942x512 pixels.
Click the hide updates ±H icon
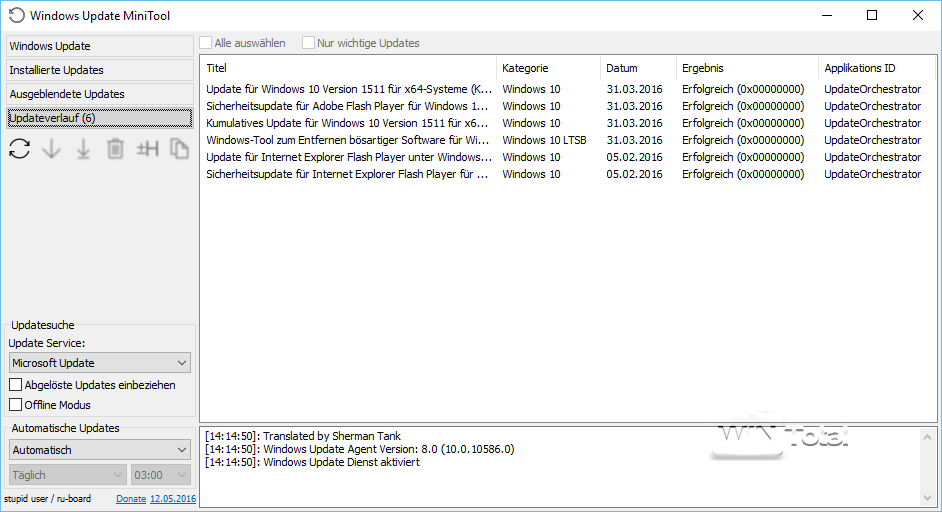147,148
